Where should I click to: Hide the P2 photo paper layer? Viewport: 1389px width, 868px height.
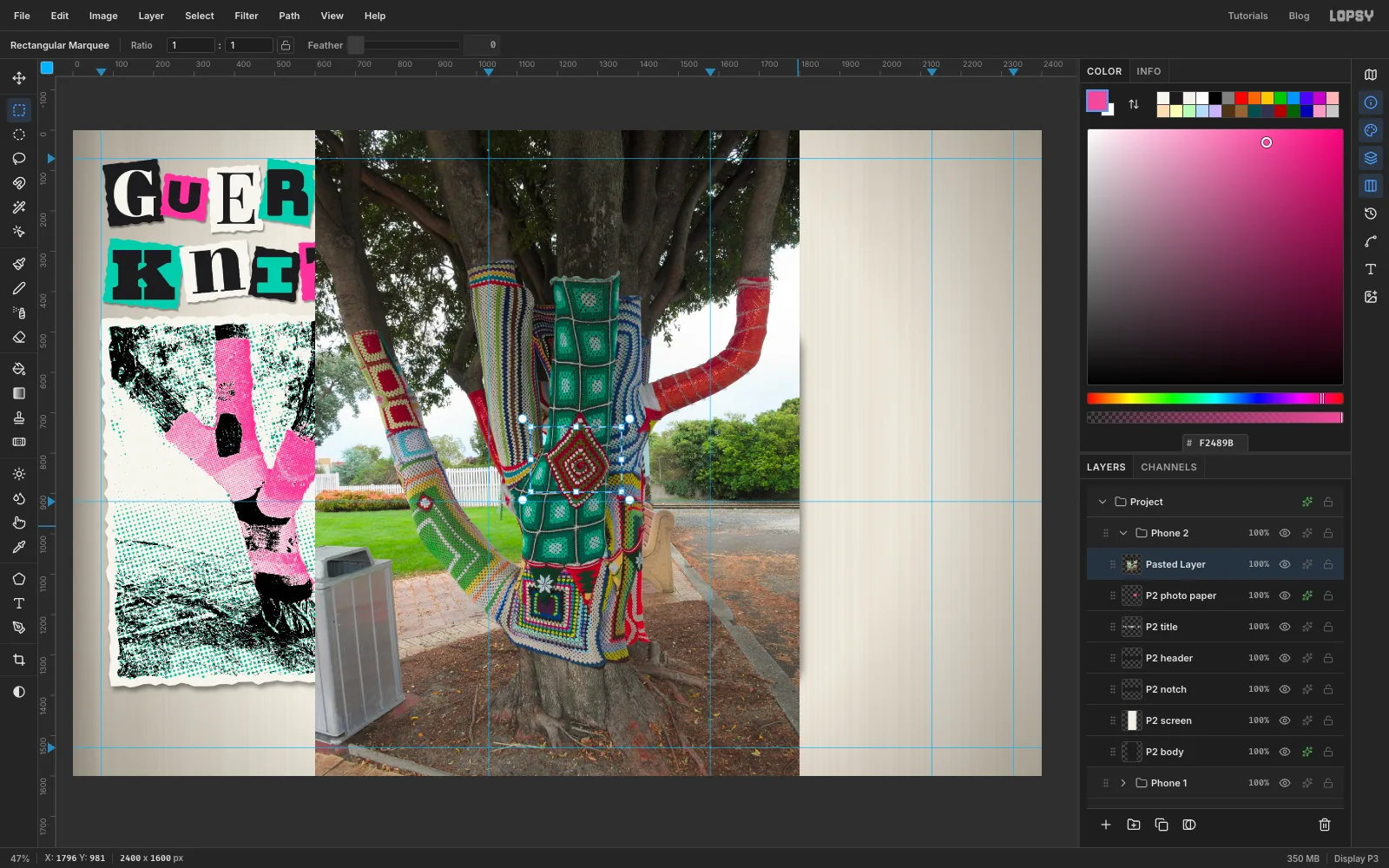coord(1285,595)
